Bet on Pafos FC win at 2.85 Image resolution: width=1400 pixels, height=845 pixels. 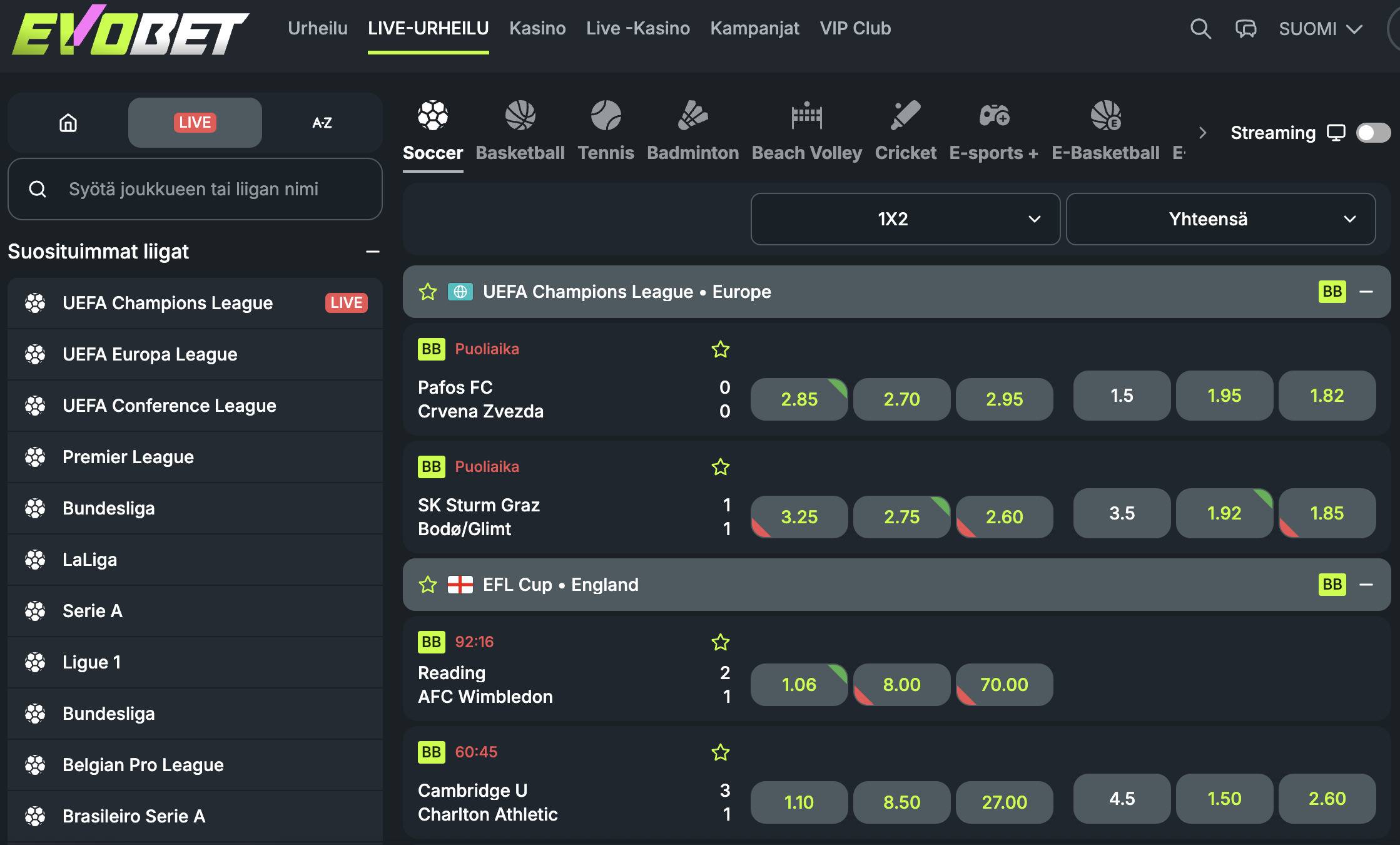(x=799, y=399)
